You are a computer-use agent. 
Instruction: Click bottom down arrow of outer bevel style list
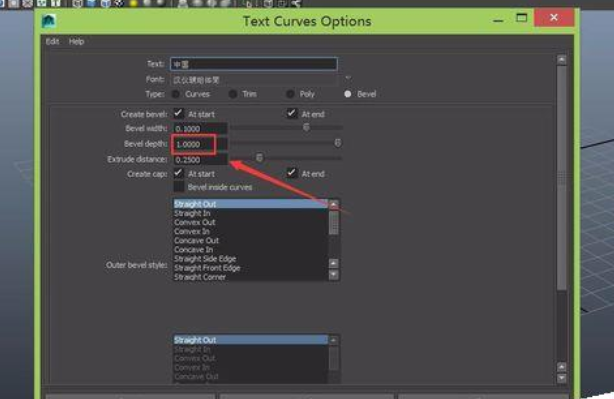[334, 275]
